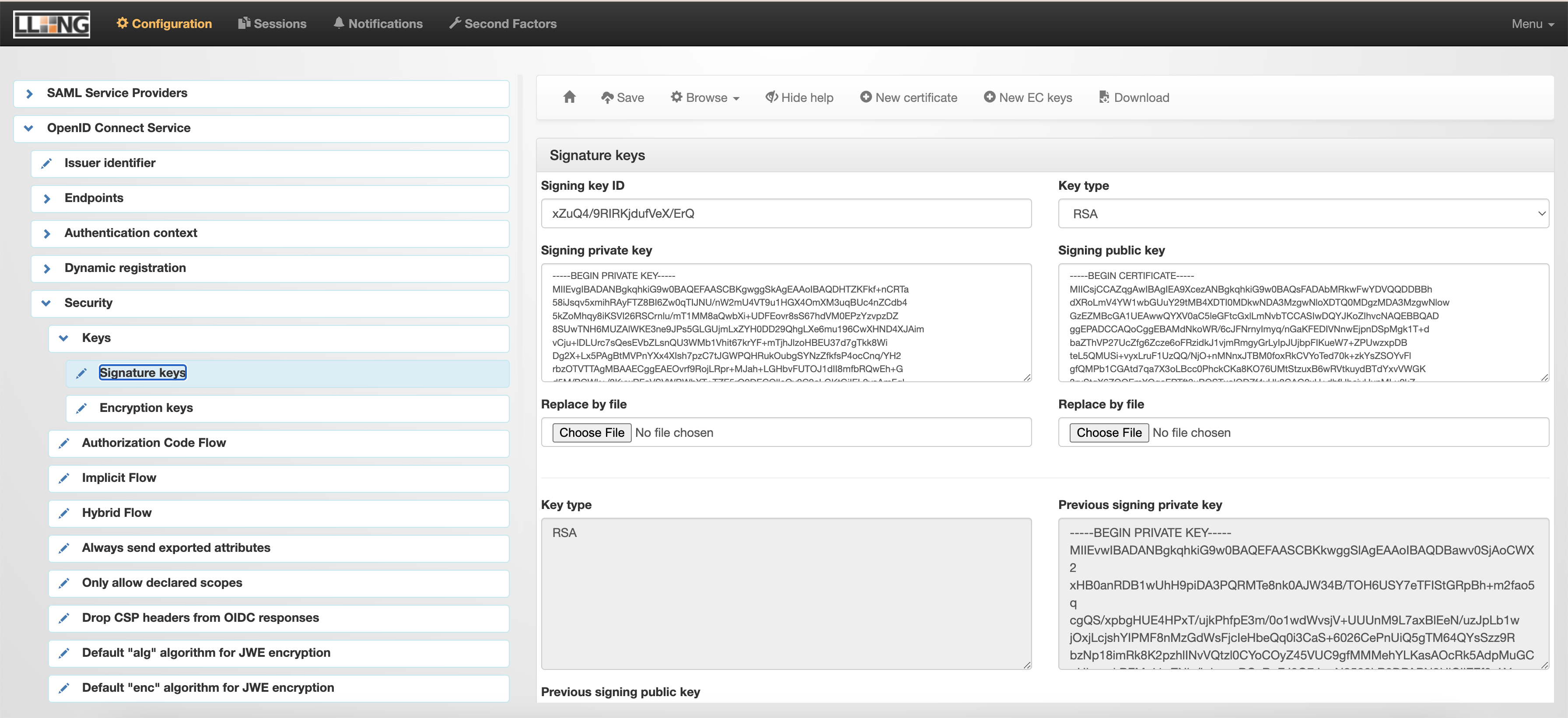The image size is (1568, 718).
Task: Collapse the Security tree node
Action: point(46,303)
